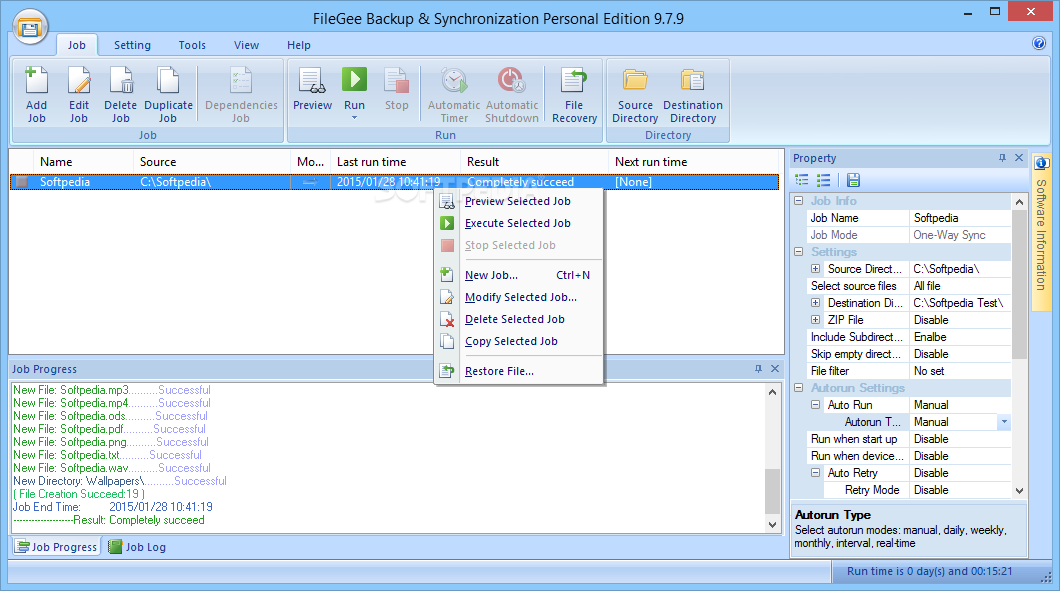Click the blue help question icon
Viewport: 1060px width, 591px height.
1039,43
